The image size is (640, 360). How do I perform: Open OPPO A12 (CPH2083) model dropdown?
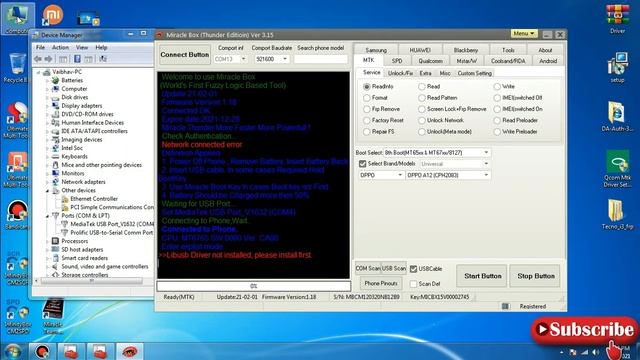pyautogui.click(x=448, y=175)
